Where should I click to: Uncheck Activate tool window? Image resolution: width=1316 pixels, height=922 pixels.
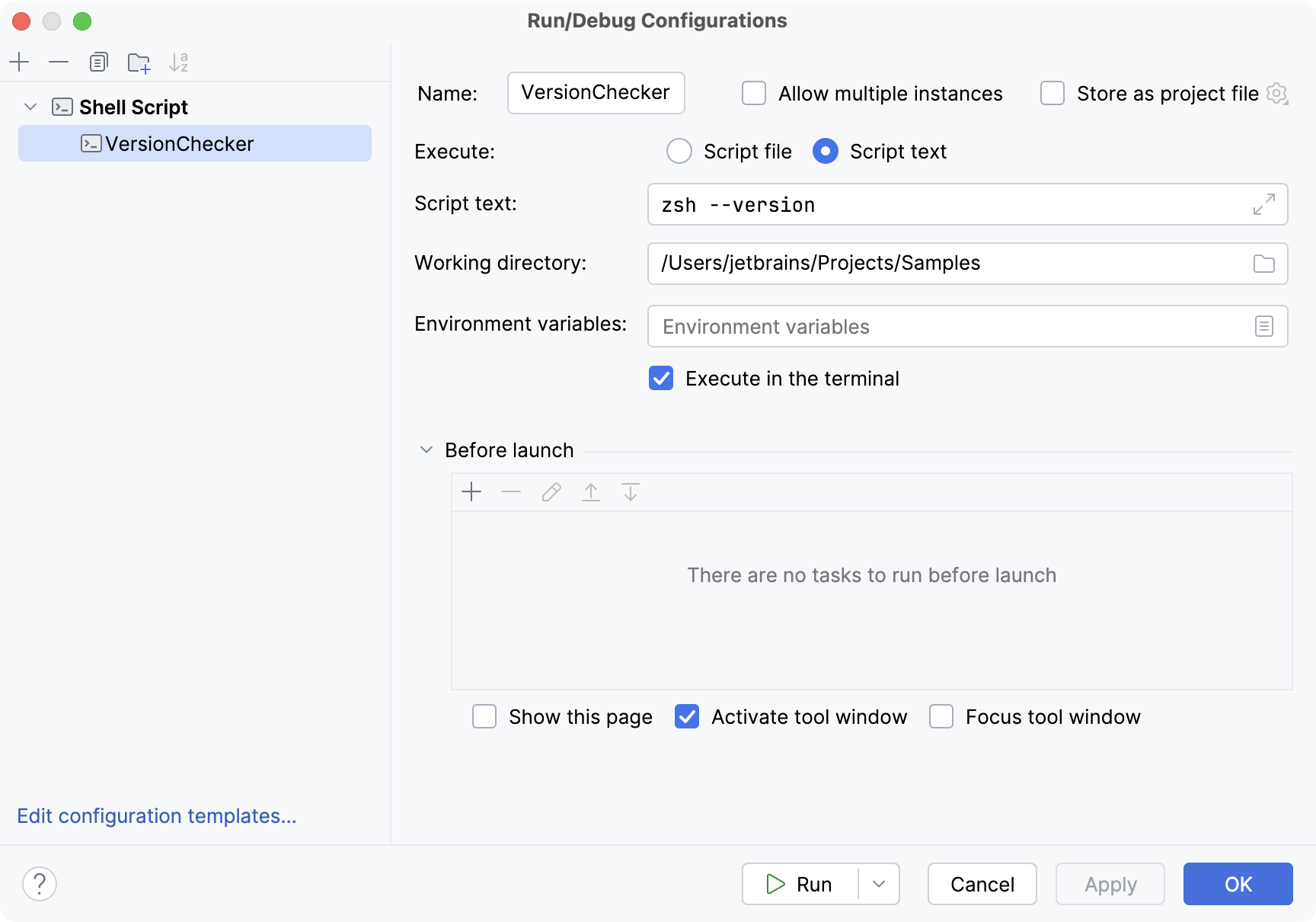pos(687,716)
